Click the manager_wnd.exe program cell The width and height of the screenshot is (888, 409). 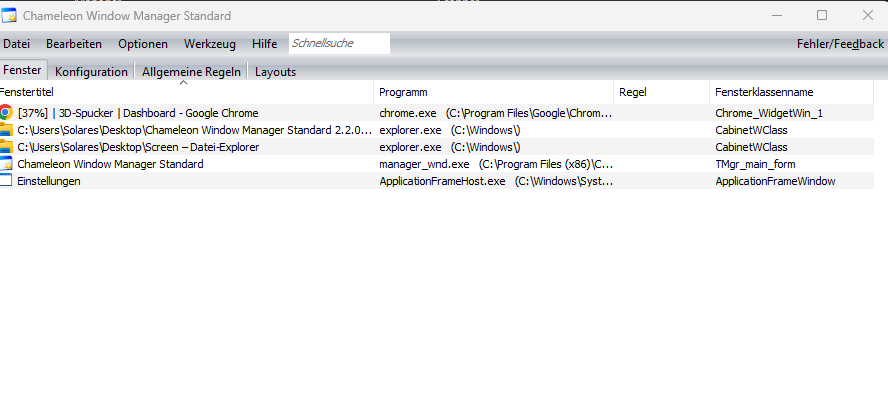[x=496, y=164]
